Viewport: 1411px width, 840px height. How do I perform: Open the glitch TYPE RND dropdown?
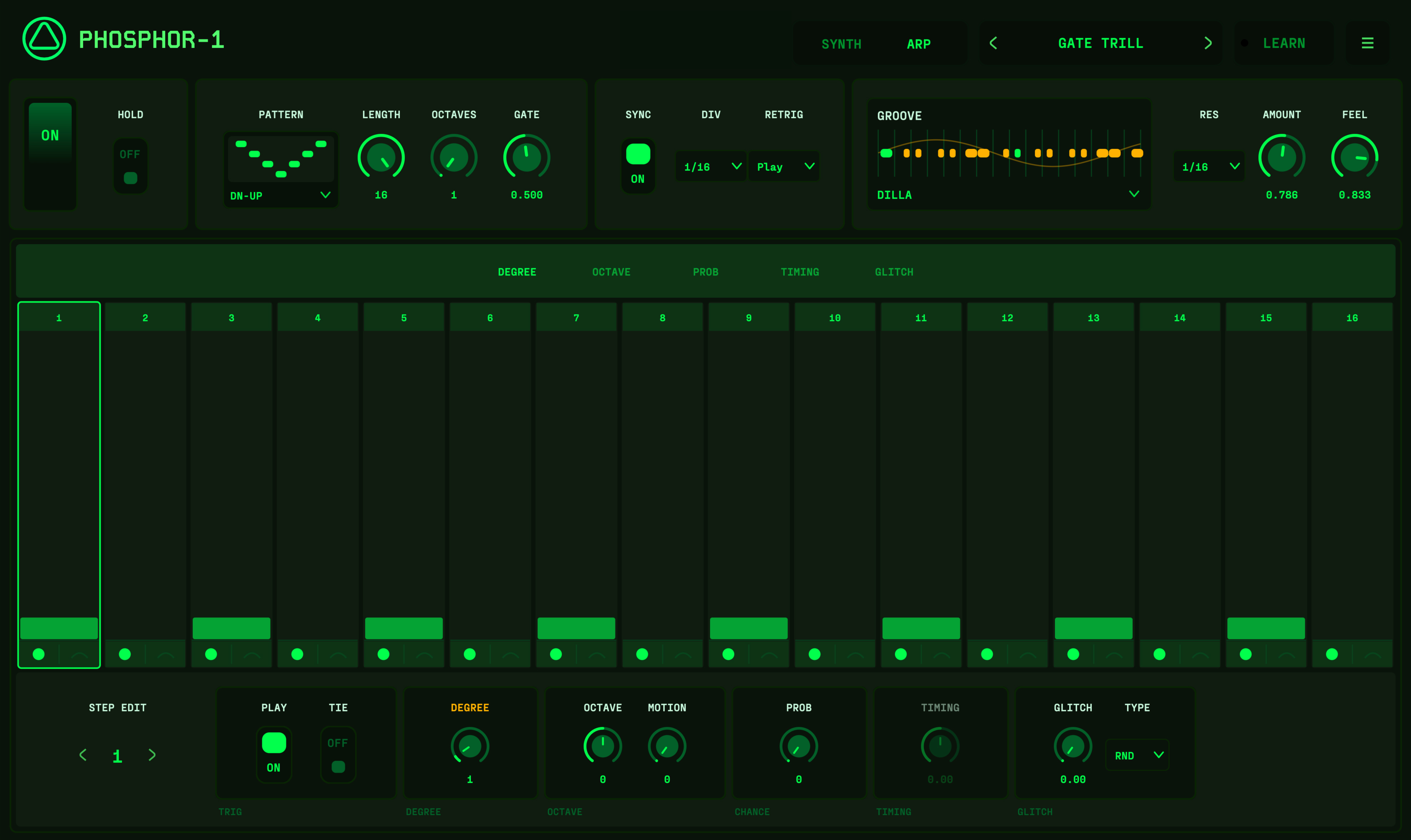point(1137,755)
